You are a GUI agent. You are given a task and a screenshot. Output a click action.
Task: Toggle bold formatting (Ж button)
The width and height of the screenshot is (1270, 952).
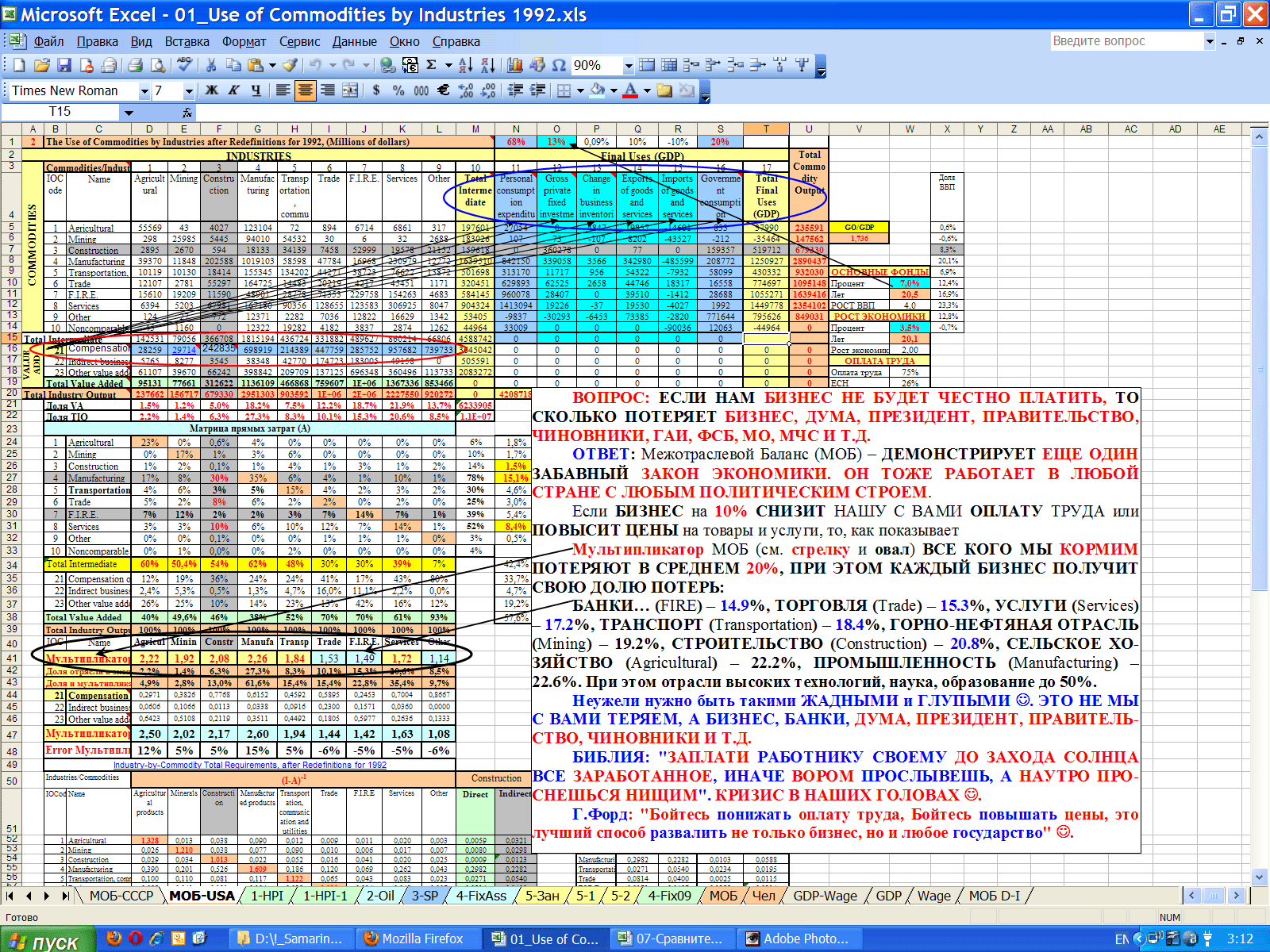tap(212, 90)
